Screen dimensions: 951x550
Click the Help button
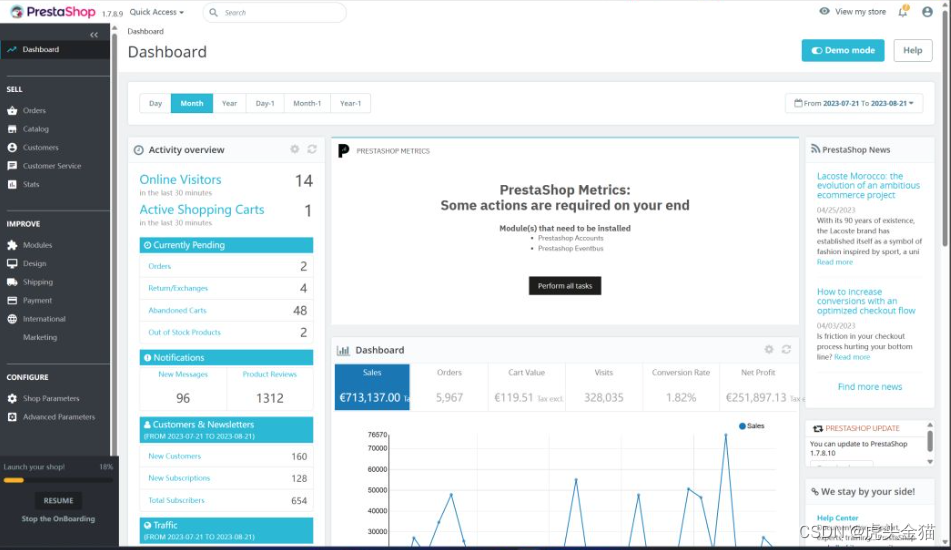coord(913,50)
